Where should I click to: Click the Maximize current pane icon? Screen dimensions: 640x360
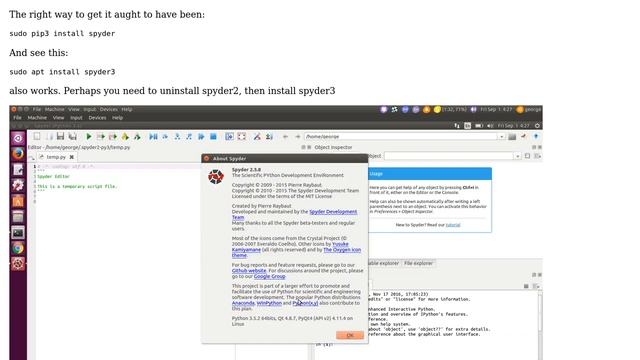[229, 136]
